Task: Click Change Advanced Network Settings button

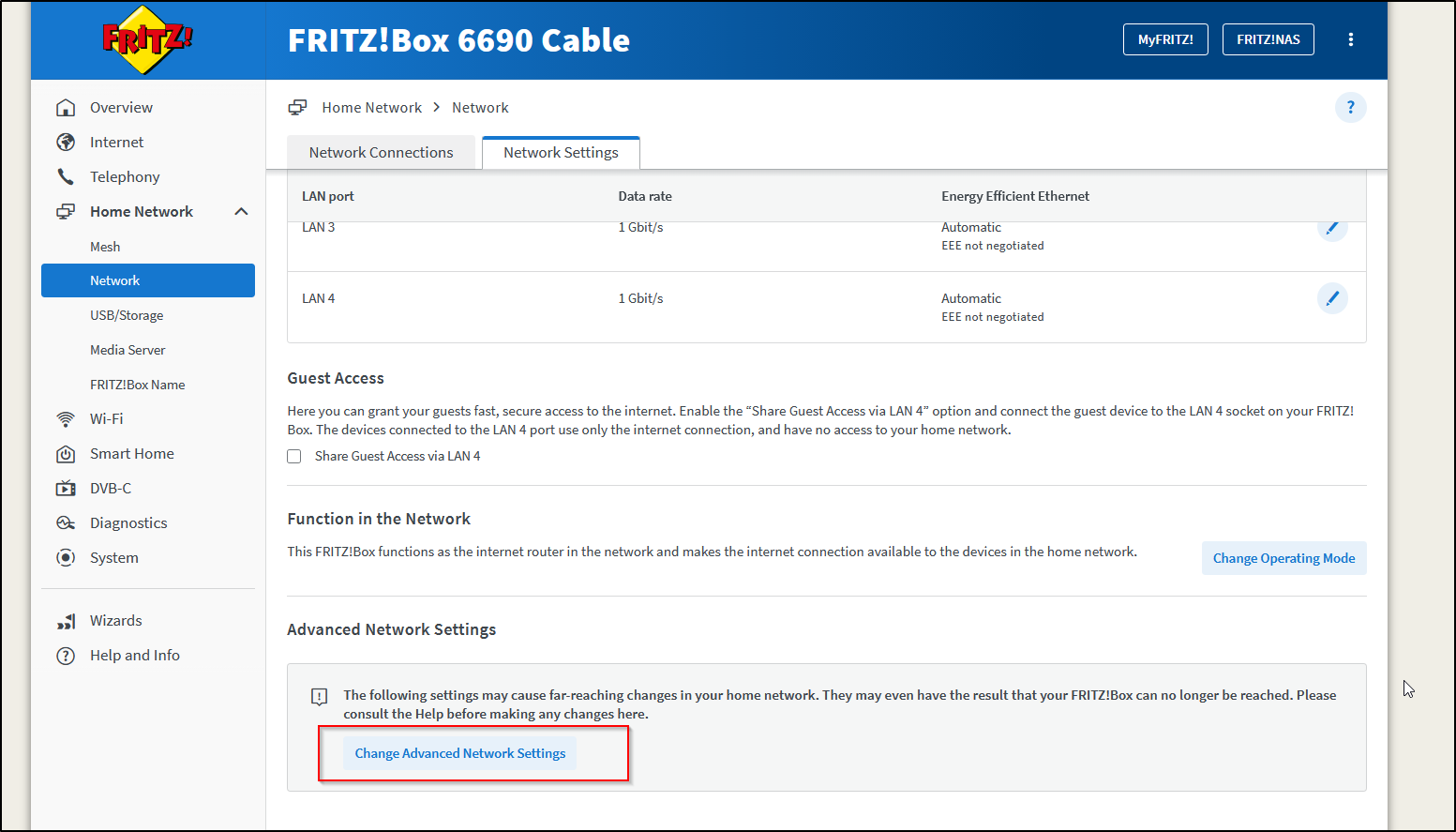Action: click(459, 753)
